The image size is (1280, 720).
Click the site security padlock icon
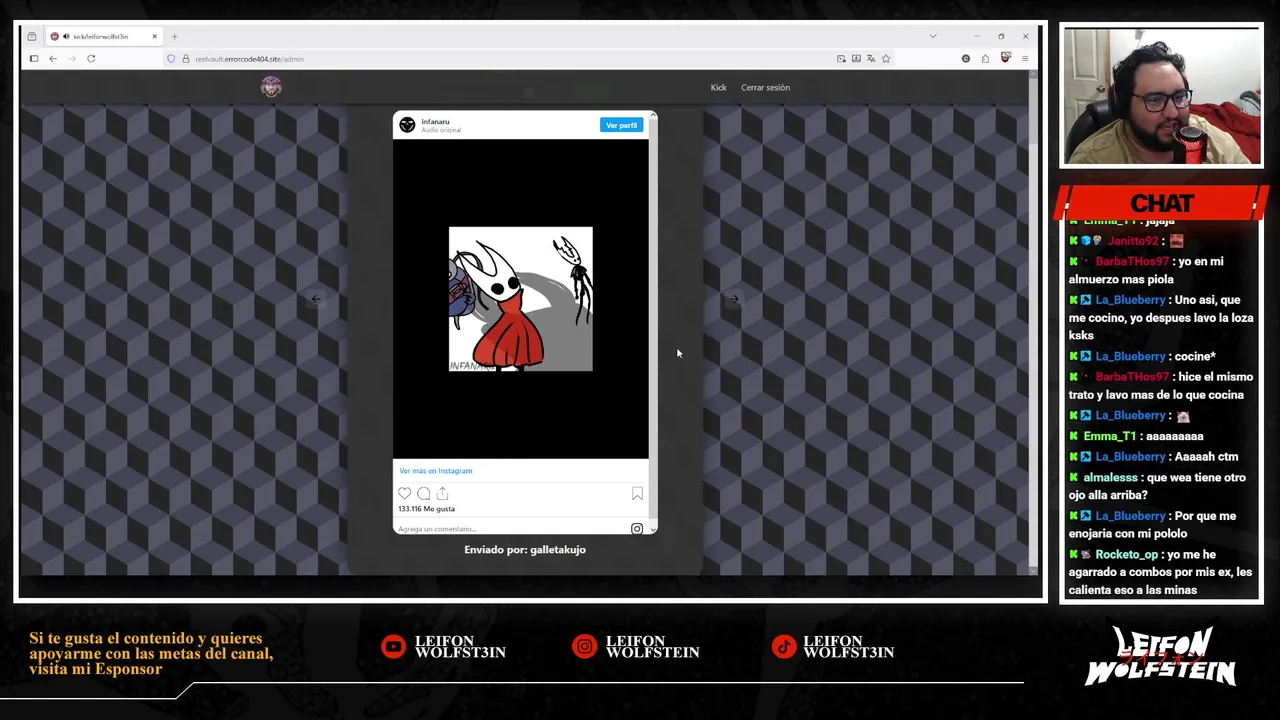tap(185, 59)
